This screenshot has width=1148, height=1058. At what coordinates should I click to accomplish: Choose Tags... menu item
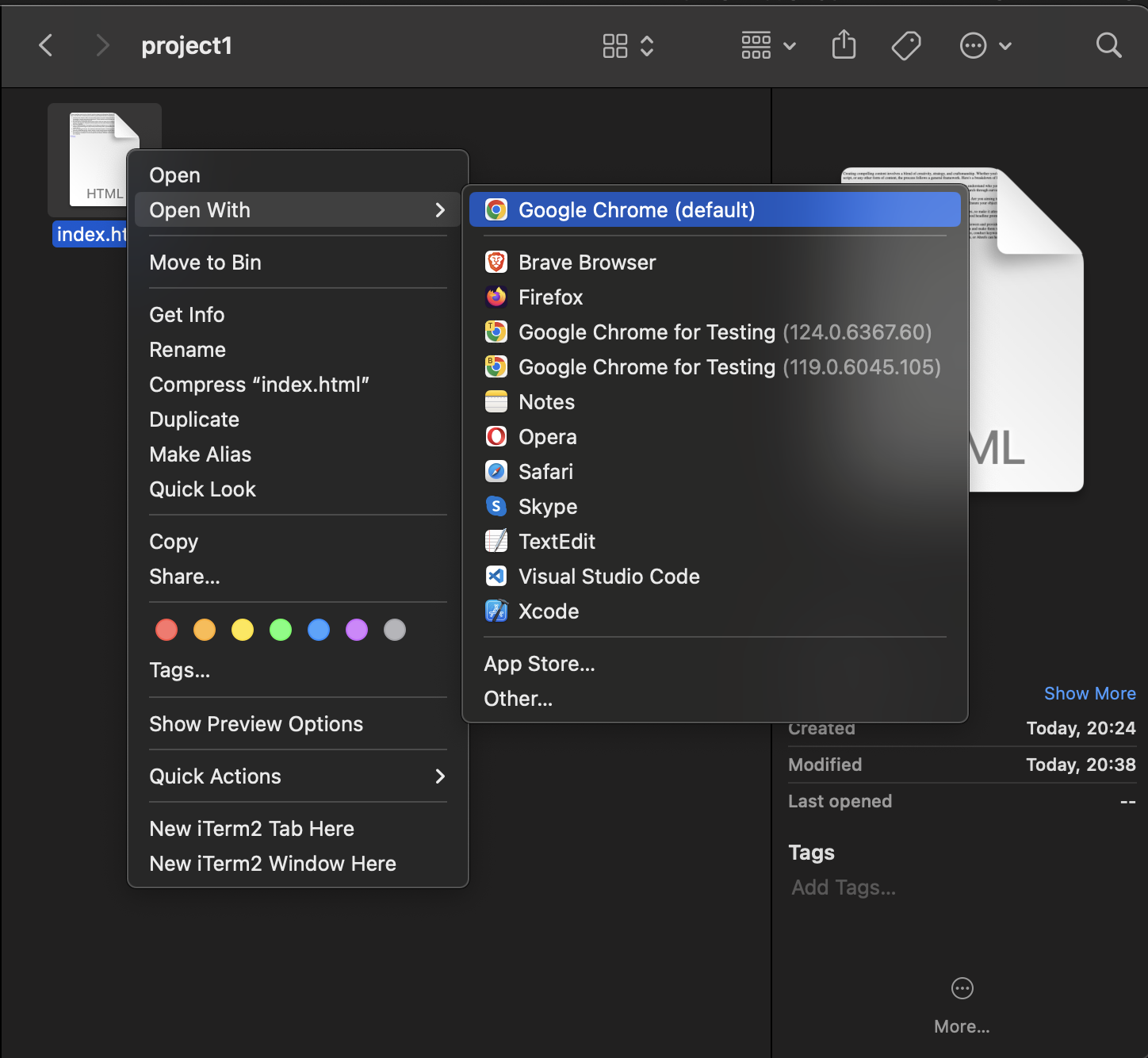pos(298,670)
